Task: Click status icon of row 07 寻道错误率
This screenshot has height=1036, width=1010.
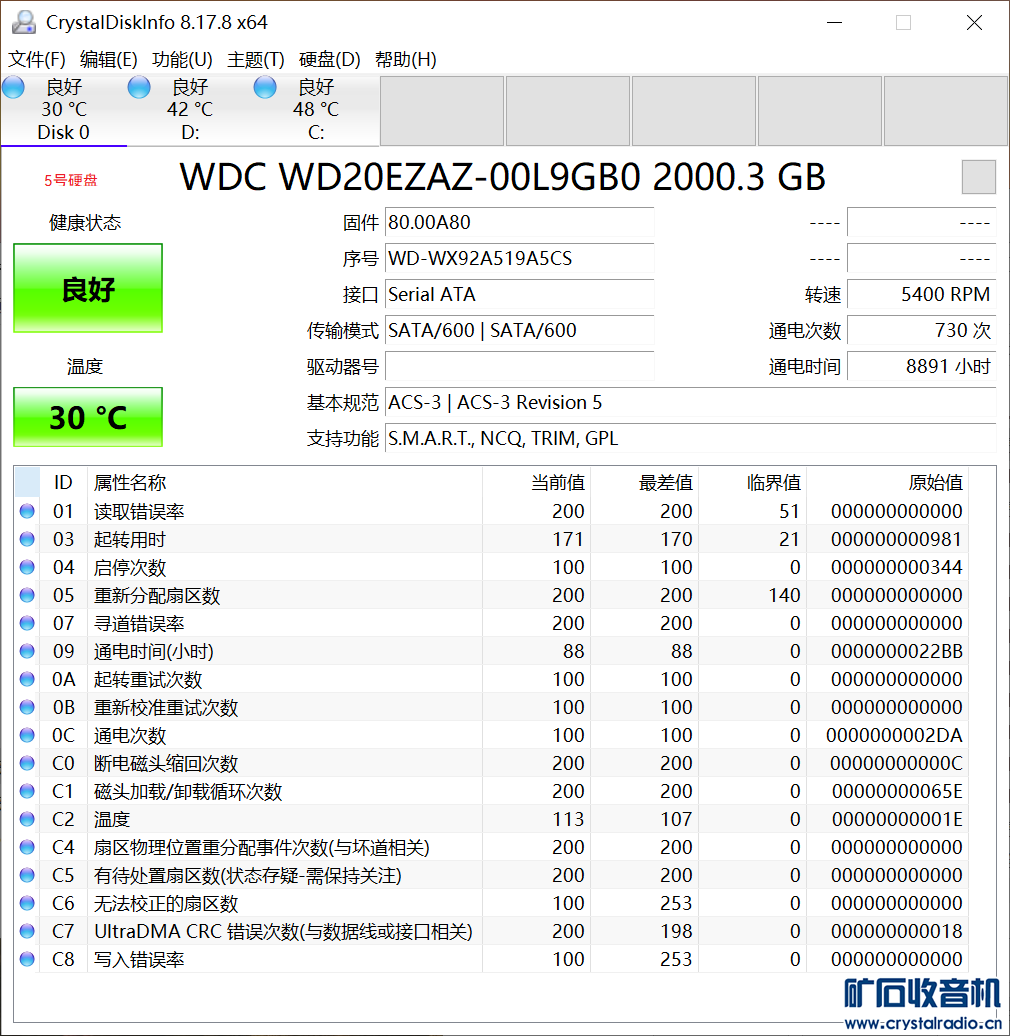Action: coord(27,623)
